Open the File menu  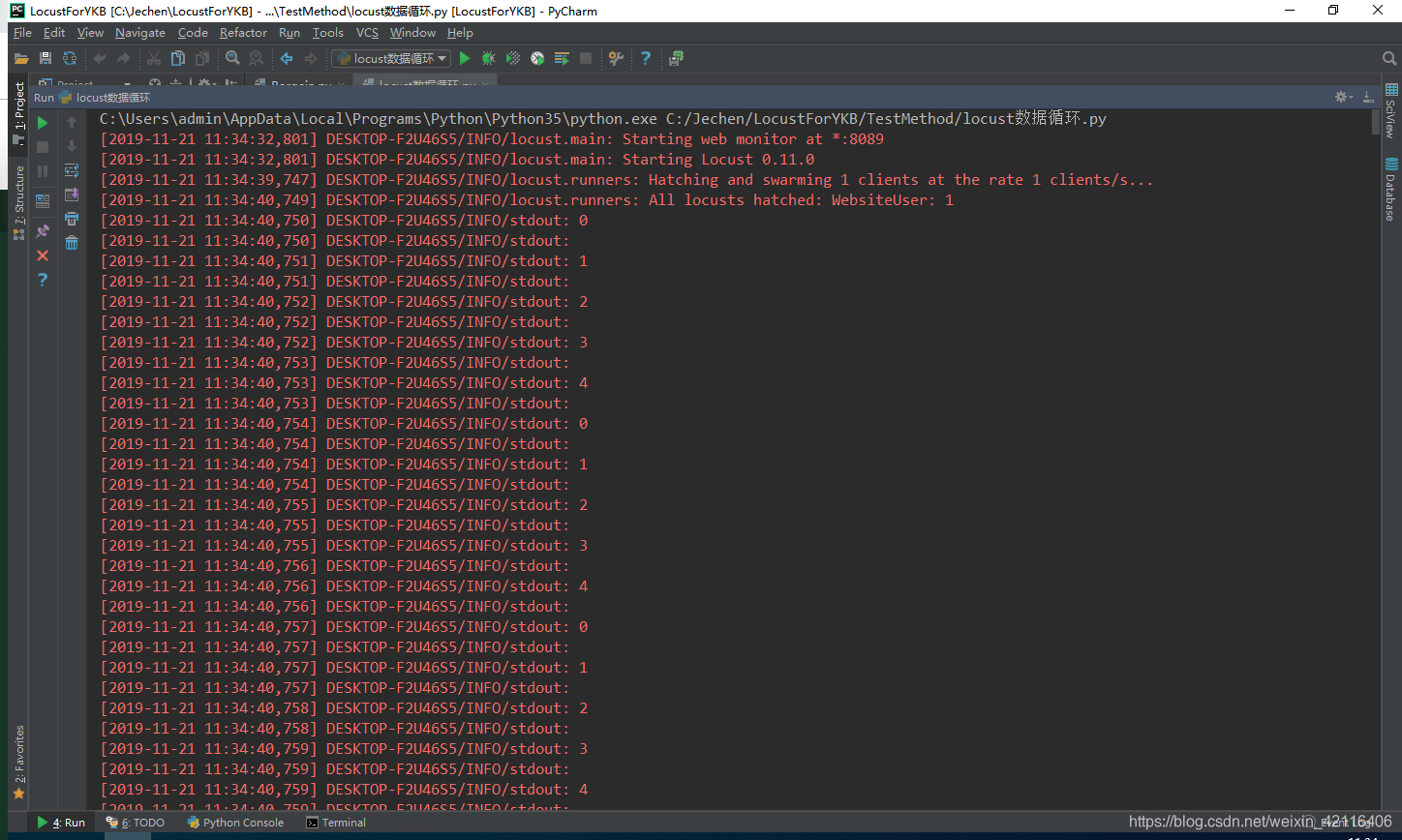(22, 33)
